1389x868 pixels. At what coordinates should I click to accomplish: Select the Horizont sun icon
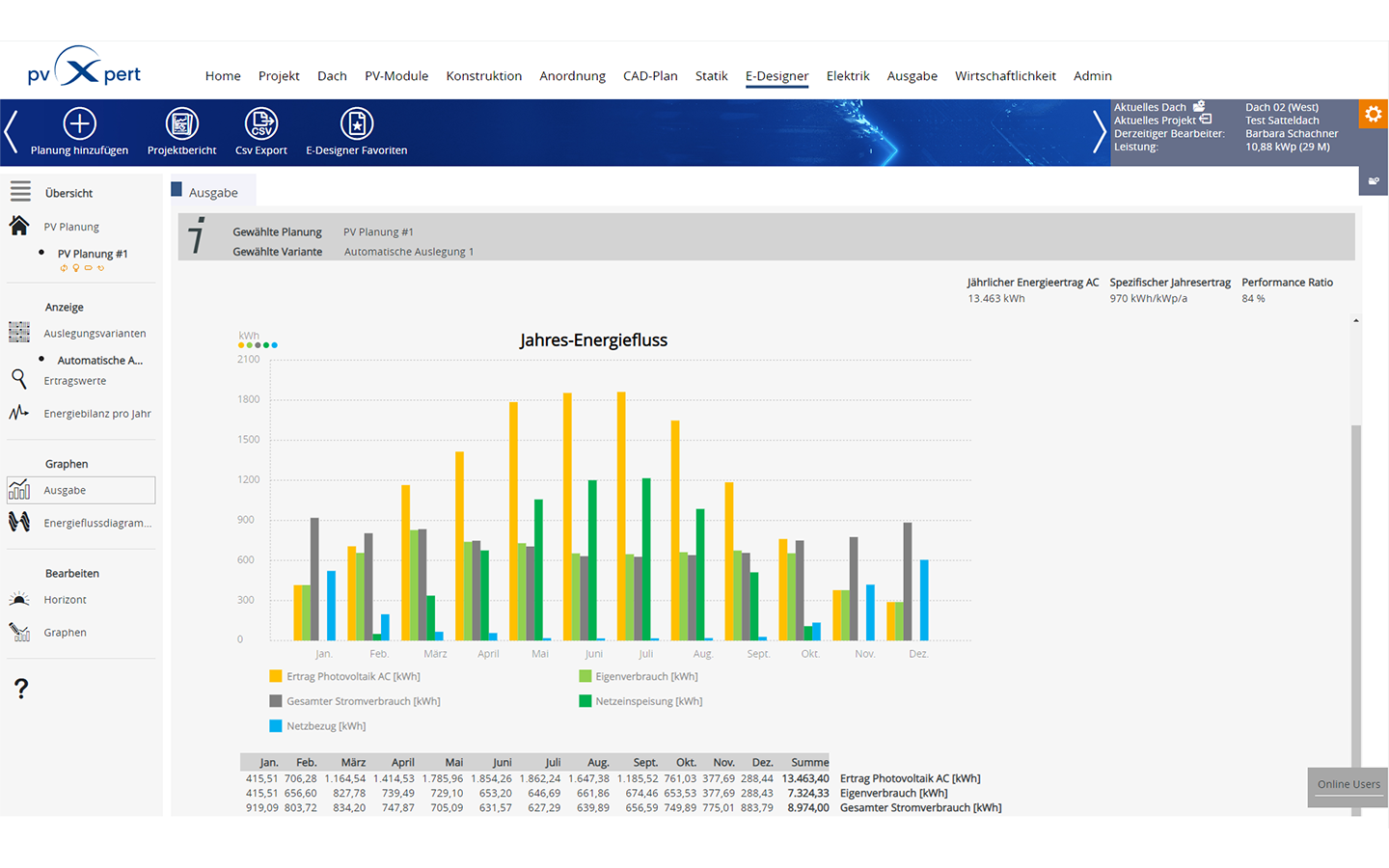(x=19, y=600)
